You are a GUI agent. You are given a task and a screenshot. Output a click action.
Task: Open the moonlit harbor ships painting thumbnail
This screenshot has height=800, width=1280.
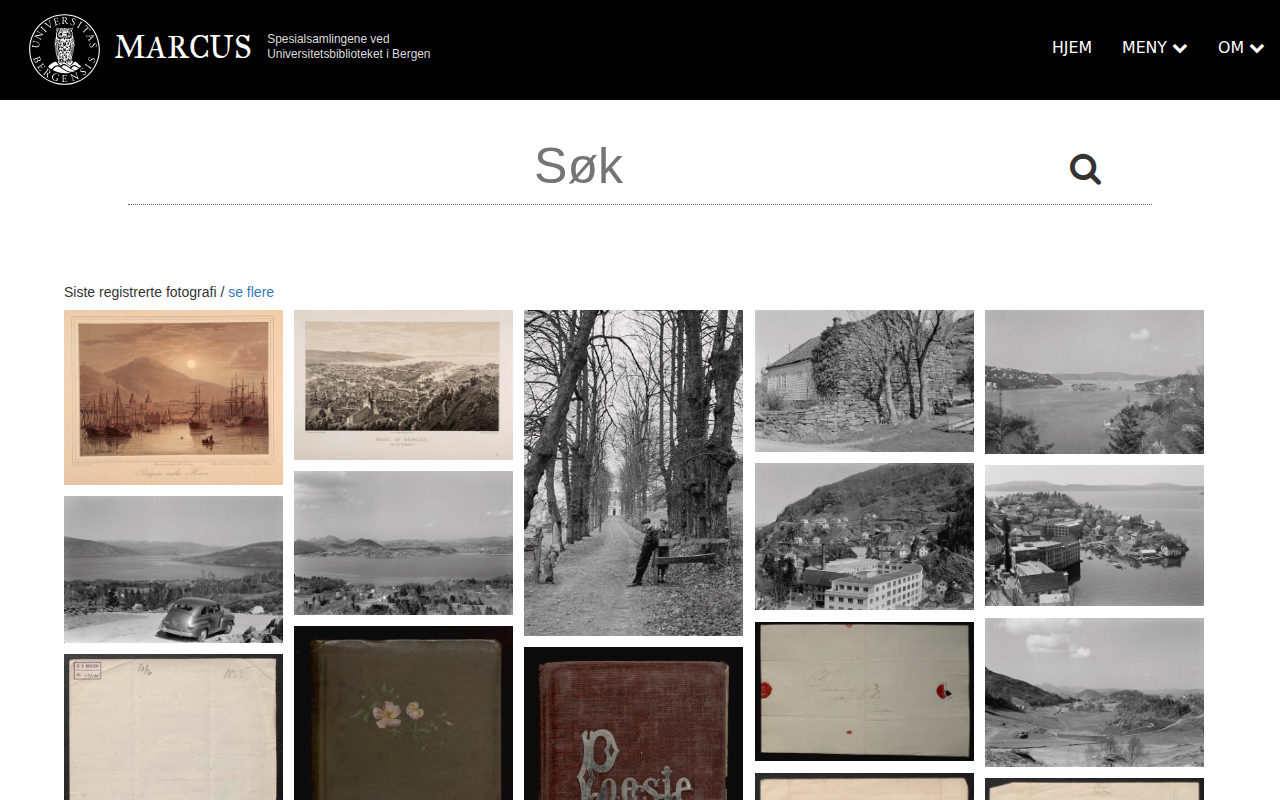[173, 397]
